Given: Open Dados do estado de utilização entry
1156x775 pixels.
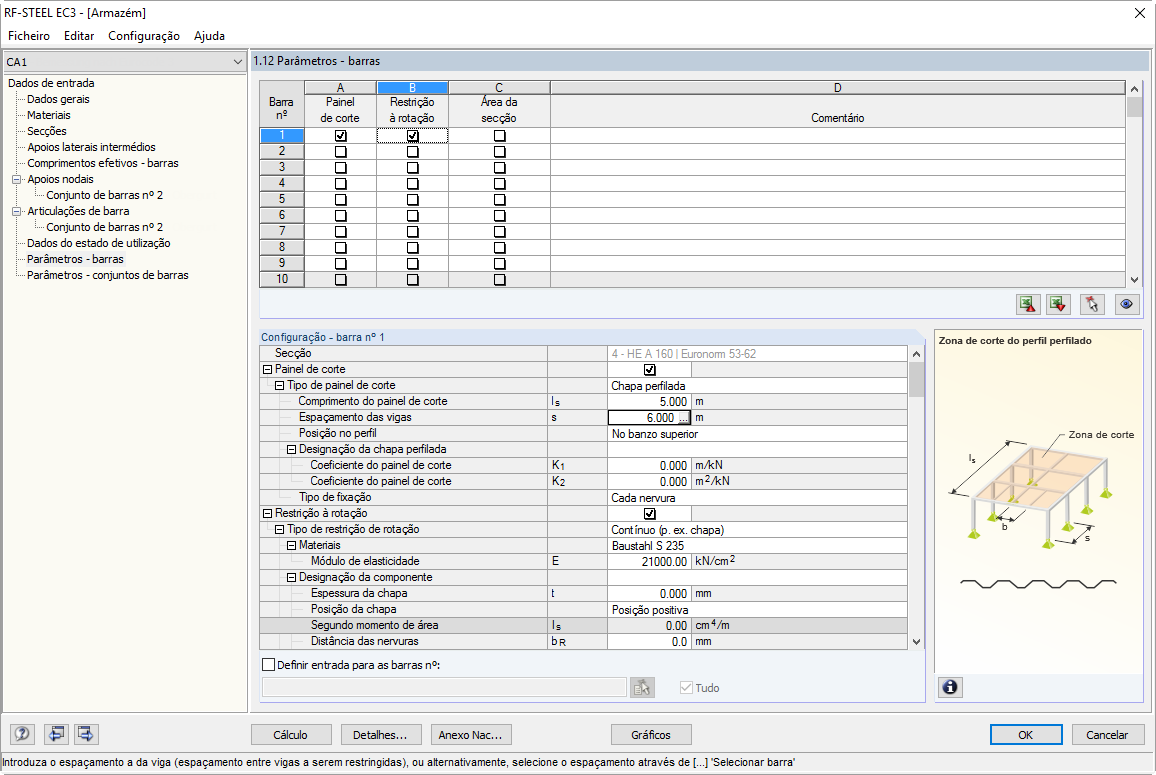Looking at the screenshot, I should pyautogui.click(x=99, y=243).
